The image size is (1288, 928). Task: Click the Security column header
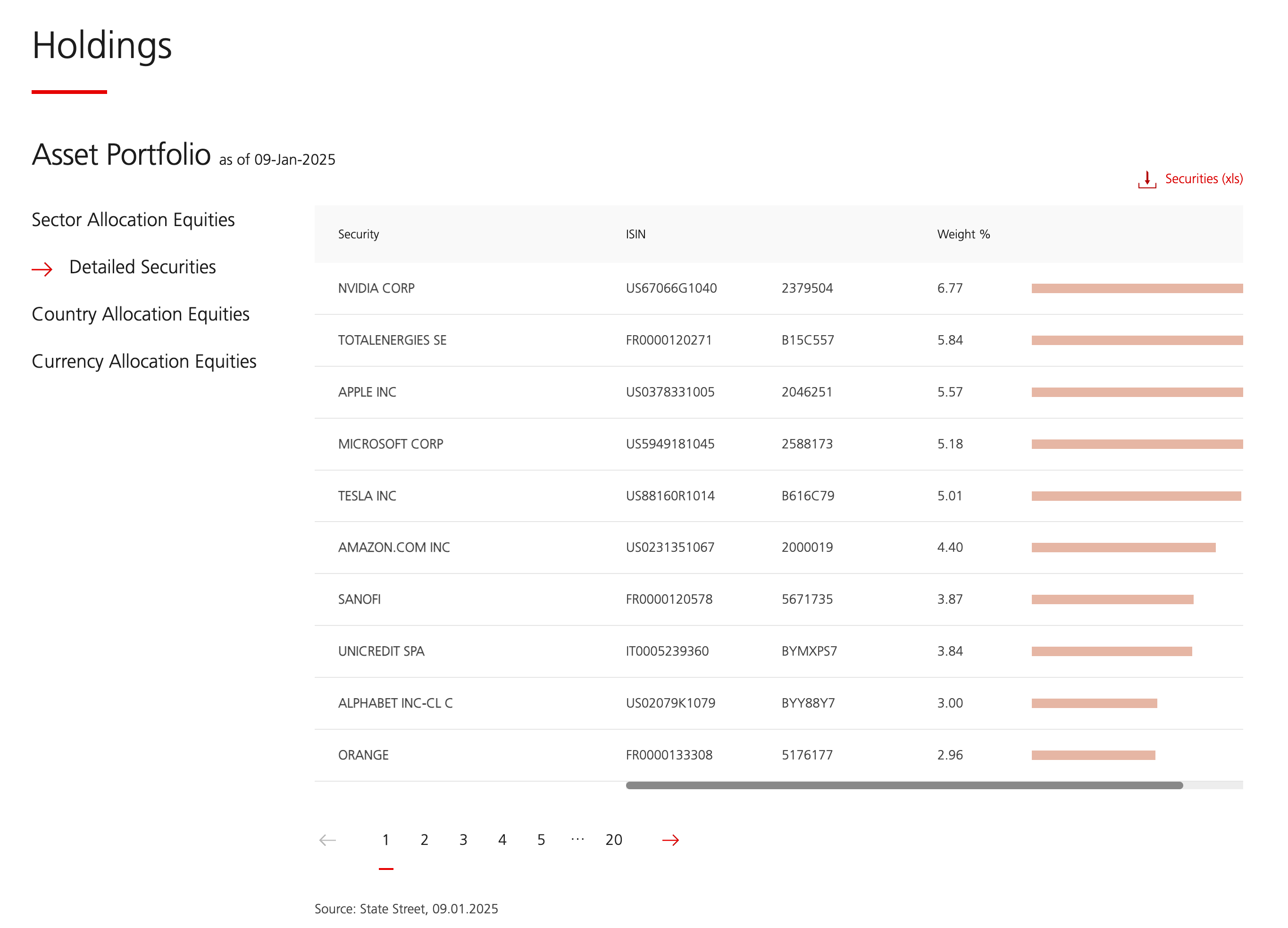359,234
